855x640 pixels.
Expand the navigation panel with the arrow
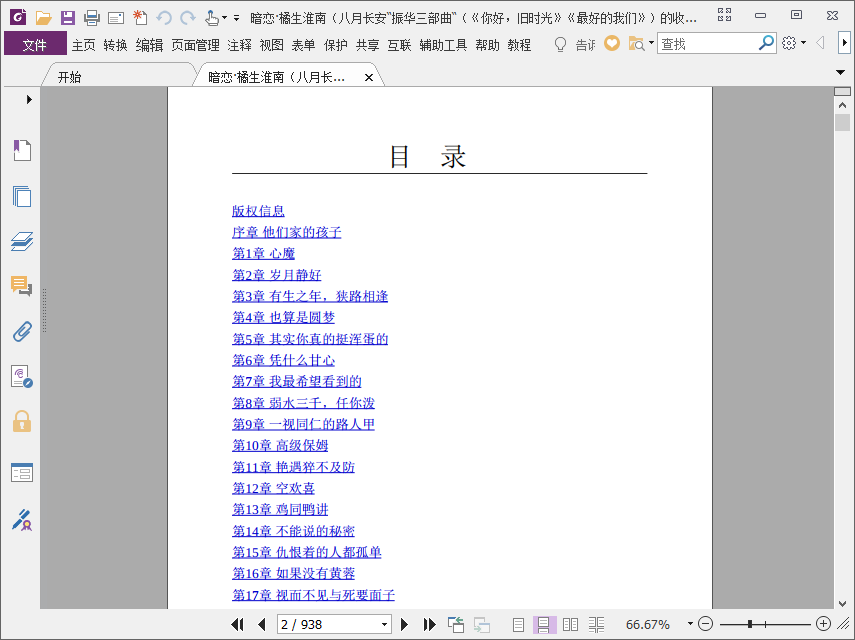[x=29, y=99]
